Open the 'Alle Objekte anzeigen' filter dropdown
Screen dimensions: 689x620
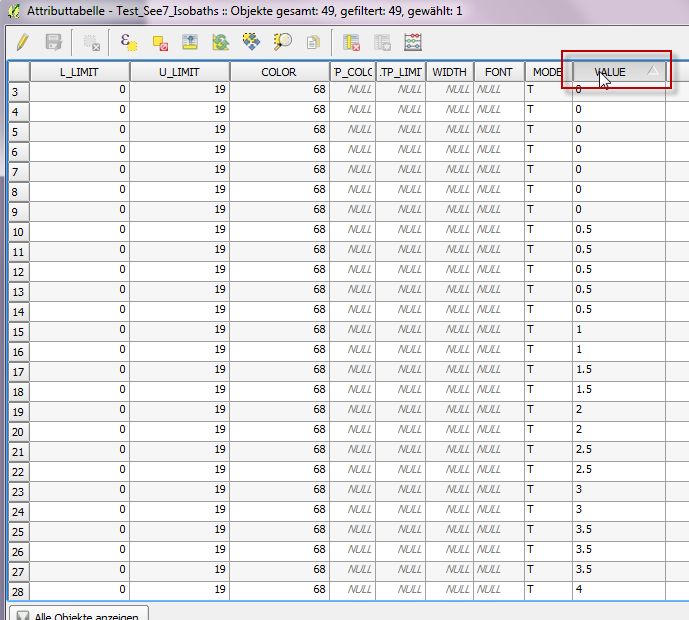tap(79, 614)
